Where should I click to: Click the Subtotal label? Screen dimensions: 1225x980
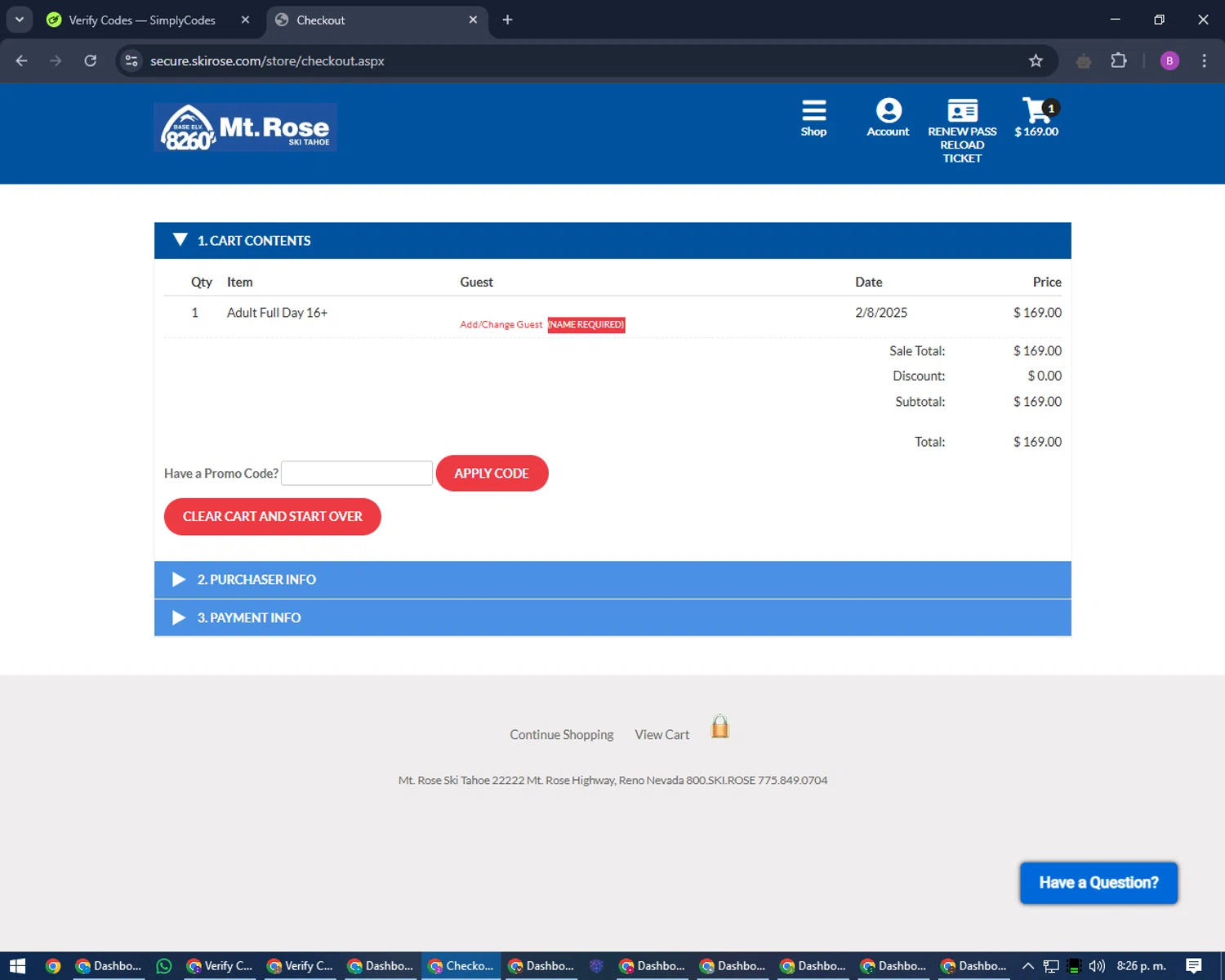tap(920, 402)
